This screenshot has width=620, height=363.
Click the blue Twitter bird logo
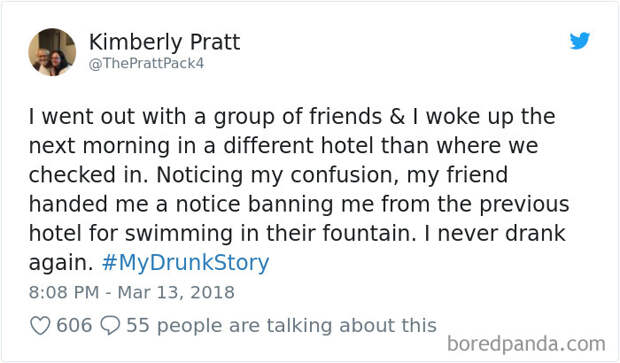click(x=580, y=41)
